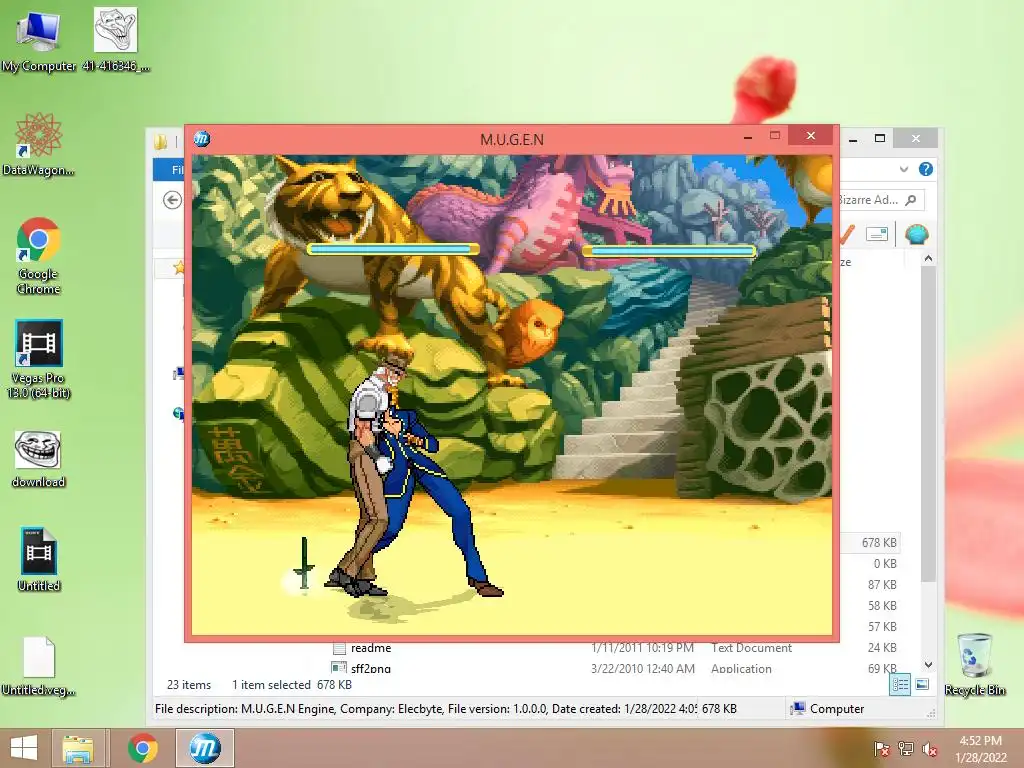Click player one's health bar

(393, 249)
